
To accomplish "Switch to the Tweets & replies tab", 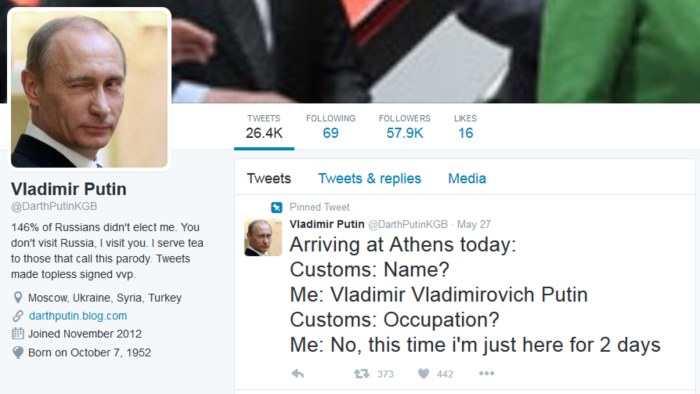I will pos(370,178).
